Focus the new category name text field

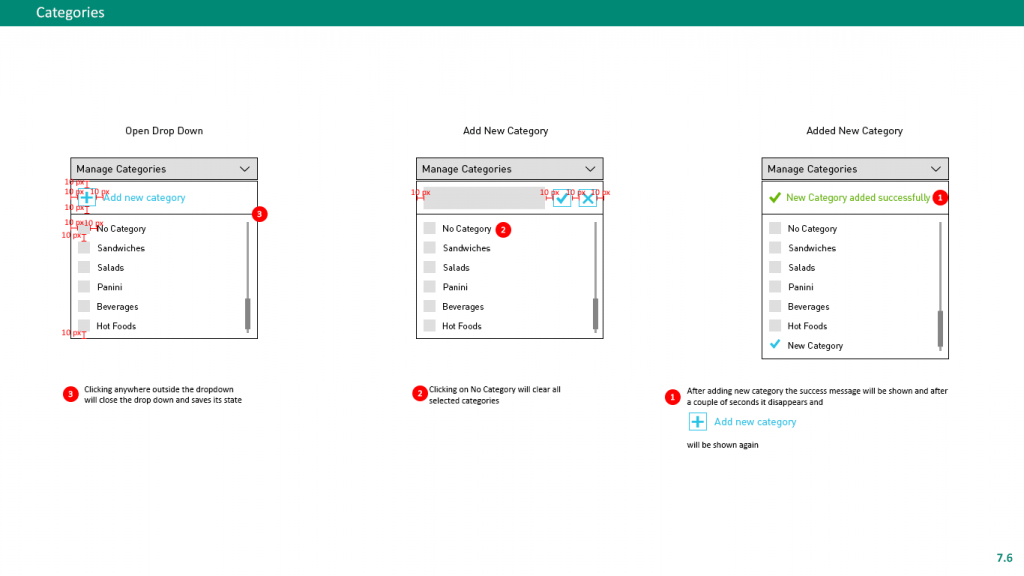484,198
